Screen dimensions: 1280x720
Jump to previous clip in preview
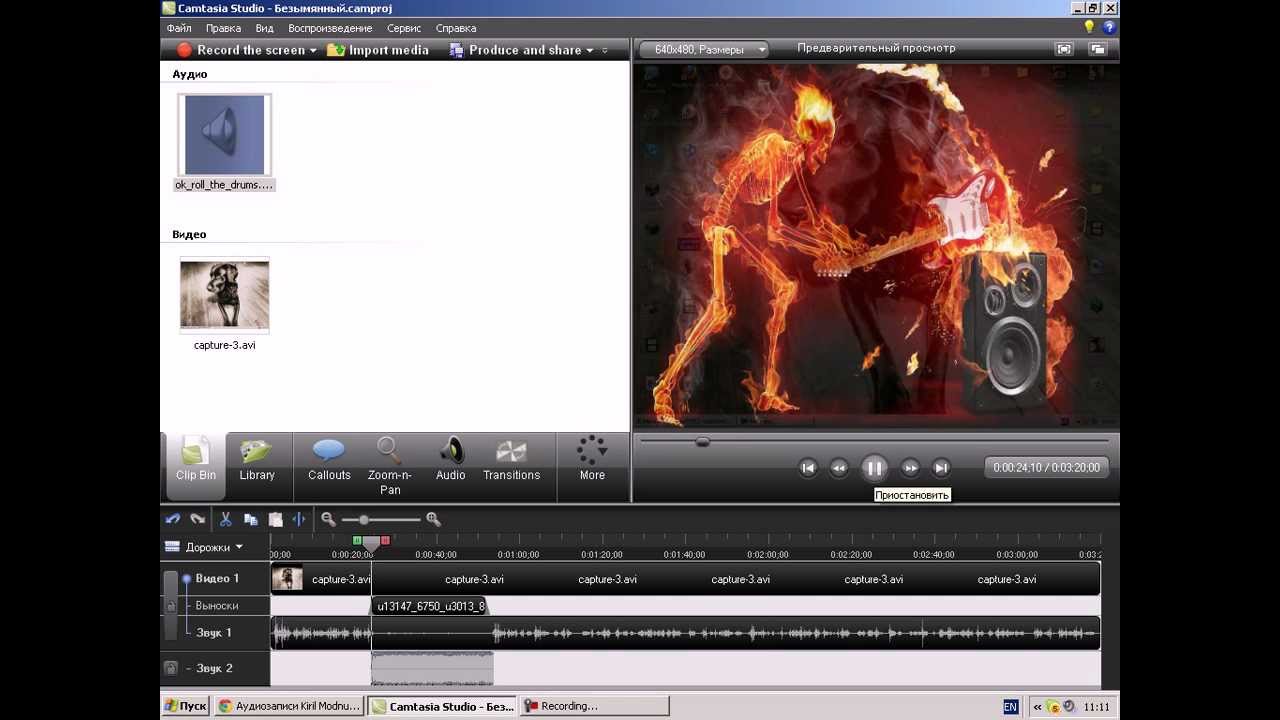(x=808, y=468)
